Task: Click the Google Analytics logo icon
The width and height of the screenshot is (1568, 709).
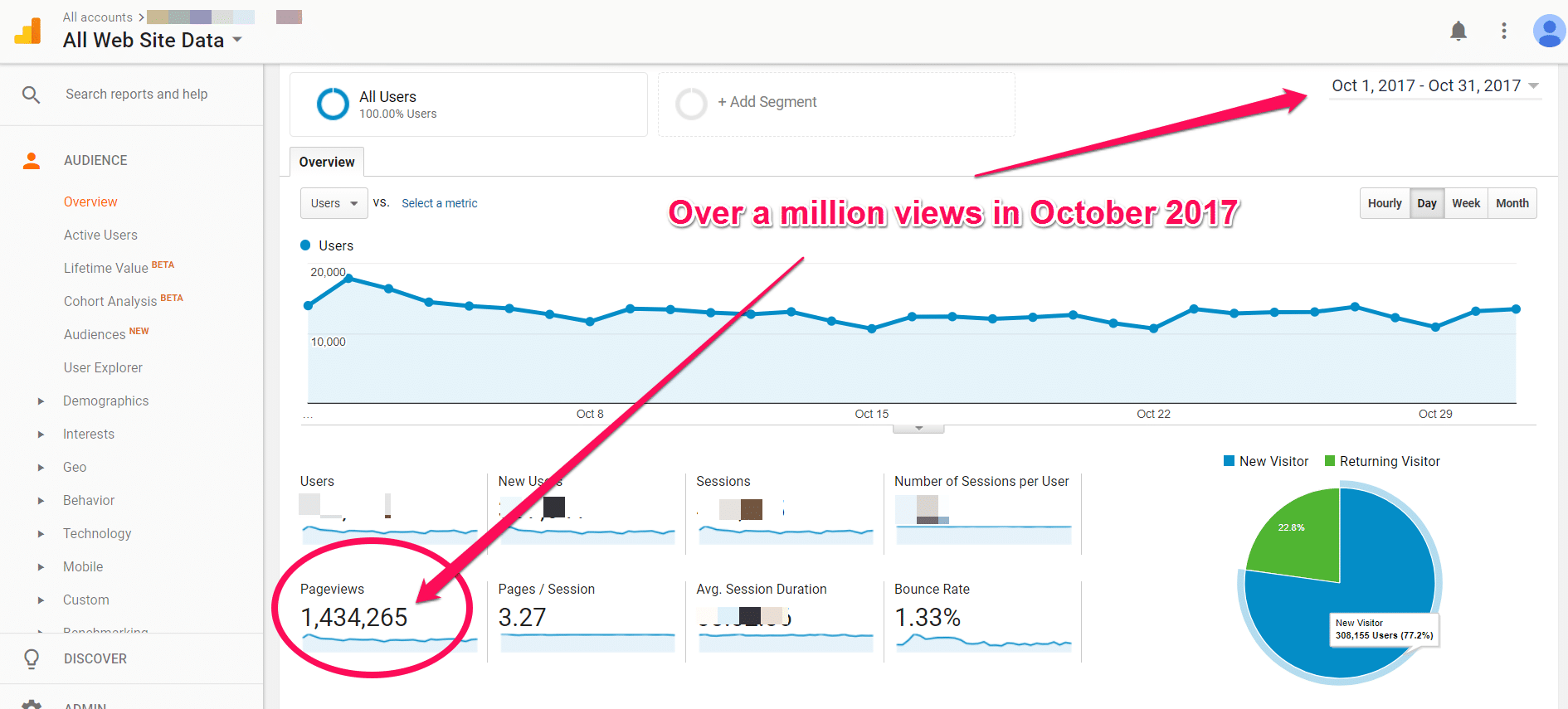Action: [28, 31]
